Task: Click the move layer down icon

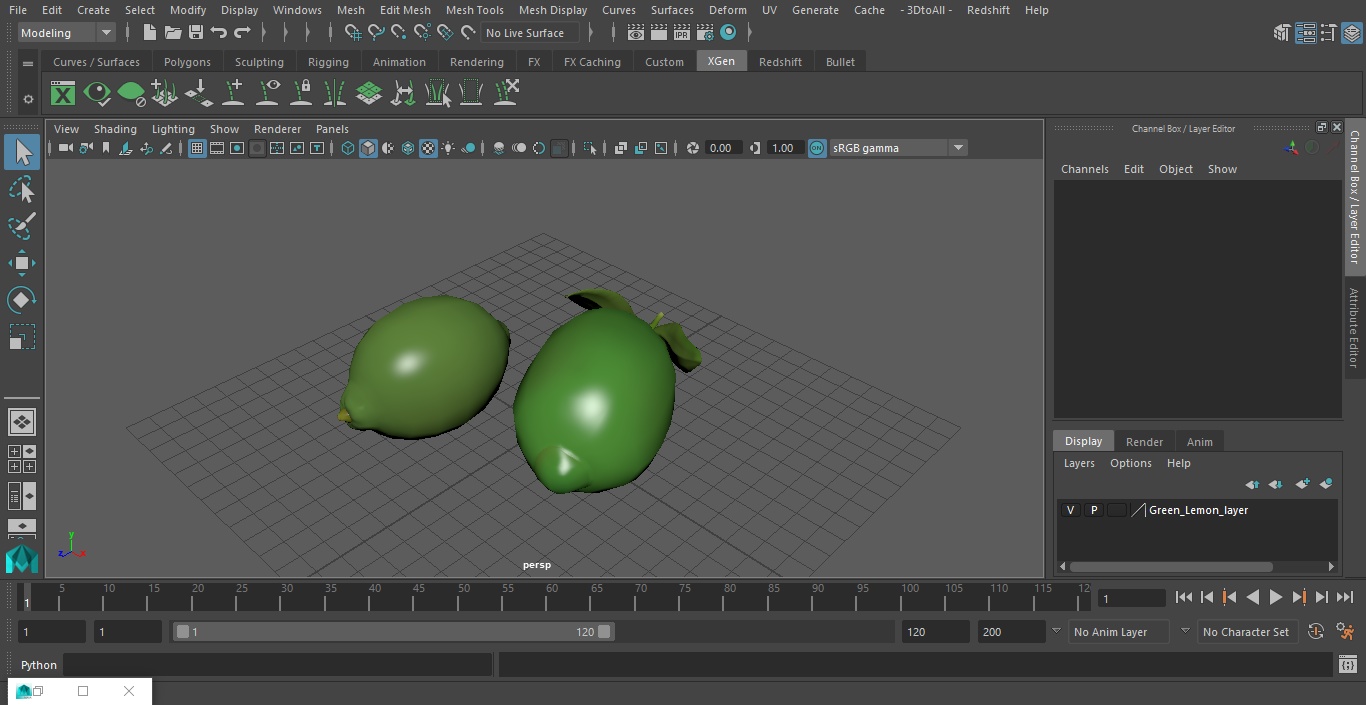Action: (x=1276, y=484)
